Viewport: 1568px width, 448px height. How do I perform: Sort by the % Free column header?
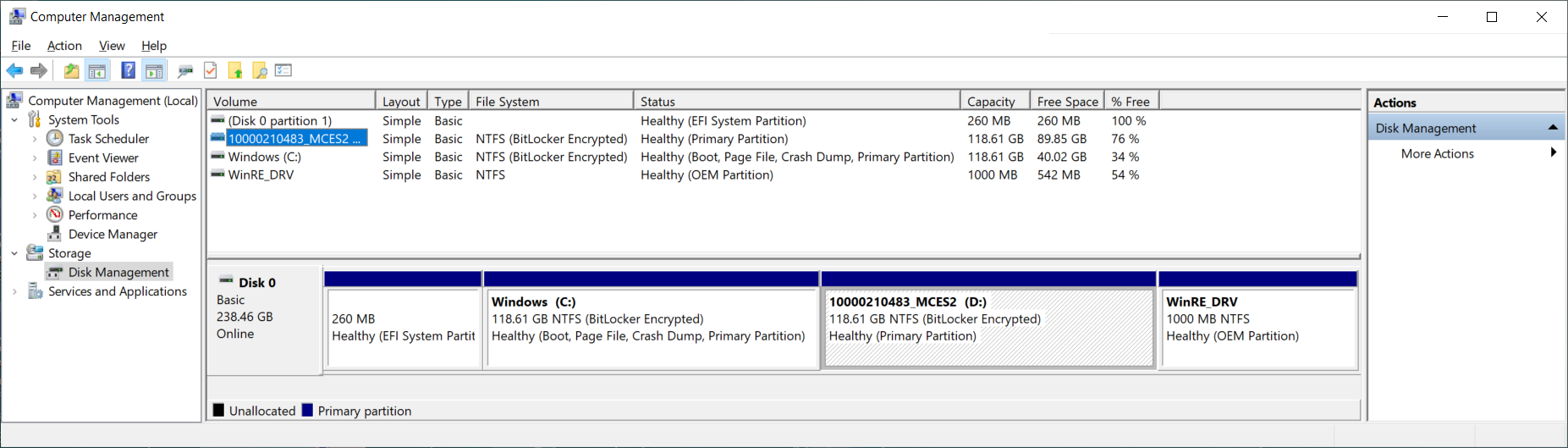pos(1131,101)
